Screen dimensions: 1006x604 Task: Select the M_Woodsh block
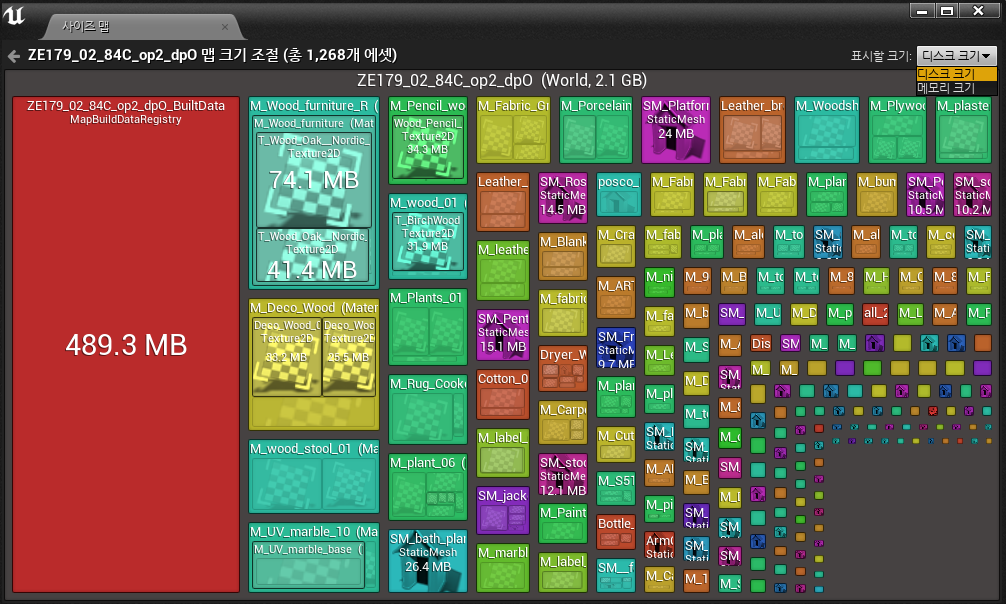(x=827, y=130)
